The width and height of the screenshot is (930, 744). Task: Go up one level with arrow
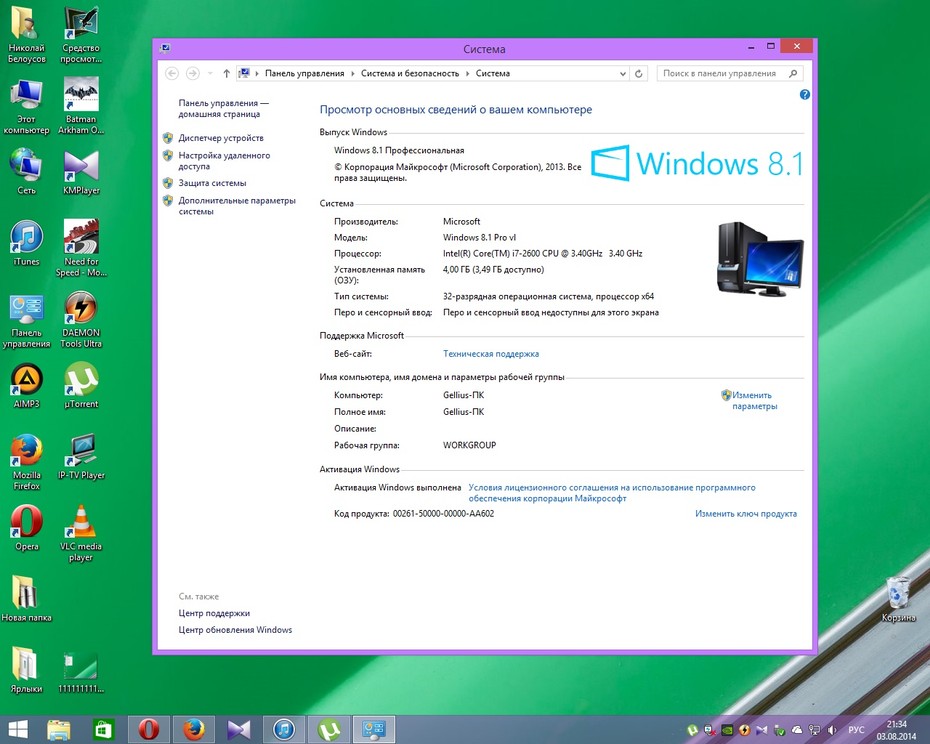[x=226, y=74]
